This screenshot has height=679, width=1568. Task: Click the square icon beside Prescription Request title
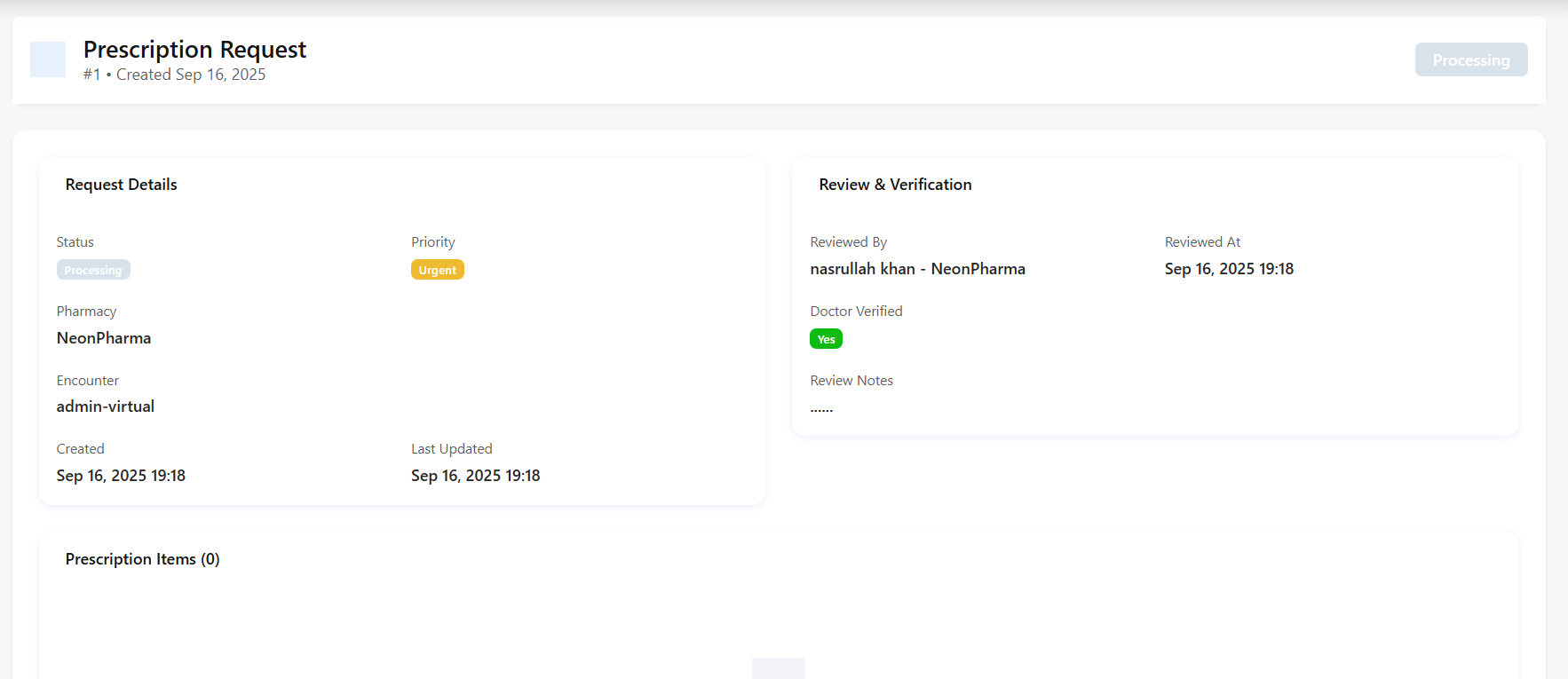point(48,59)
